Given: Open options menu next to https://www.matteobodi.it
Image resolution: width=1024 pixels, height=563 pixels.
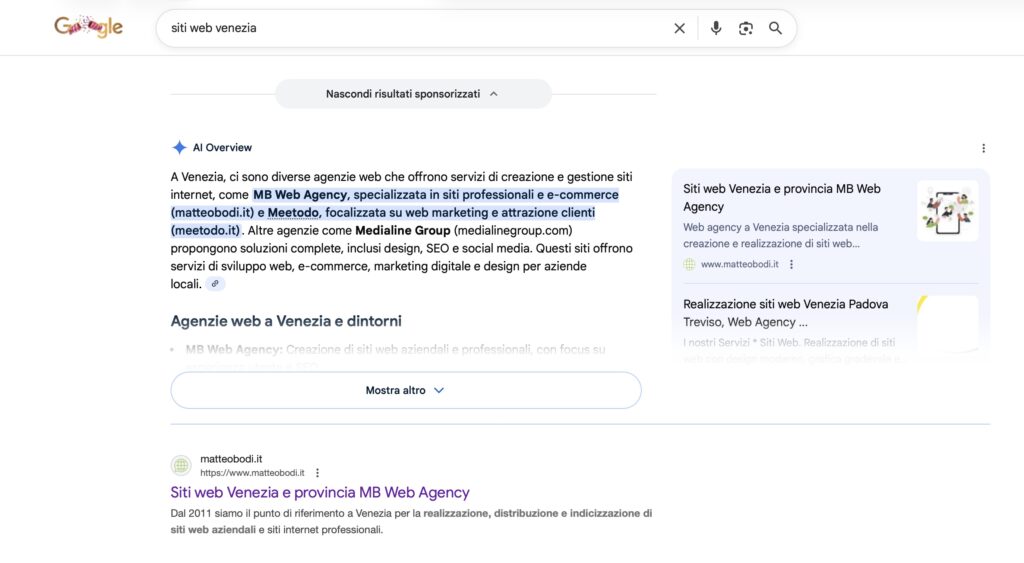Looking at the screenshot, I should tap(317, 473).
